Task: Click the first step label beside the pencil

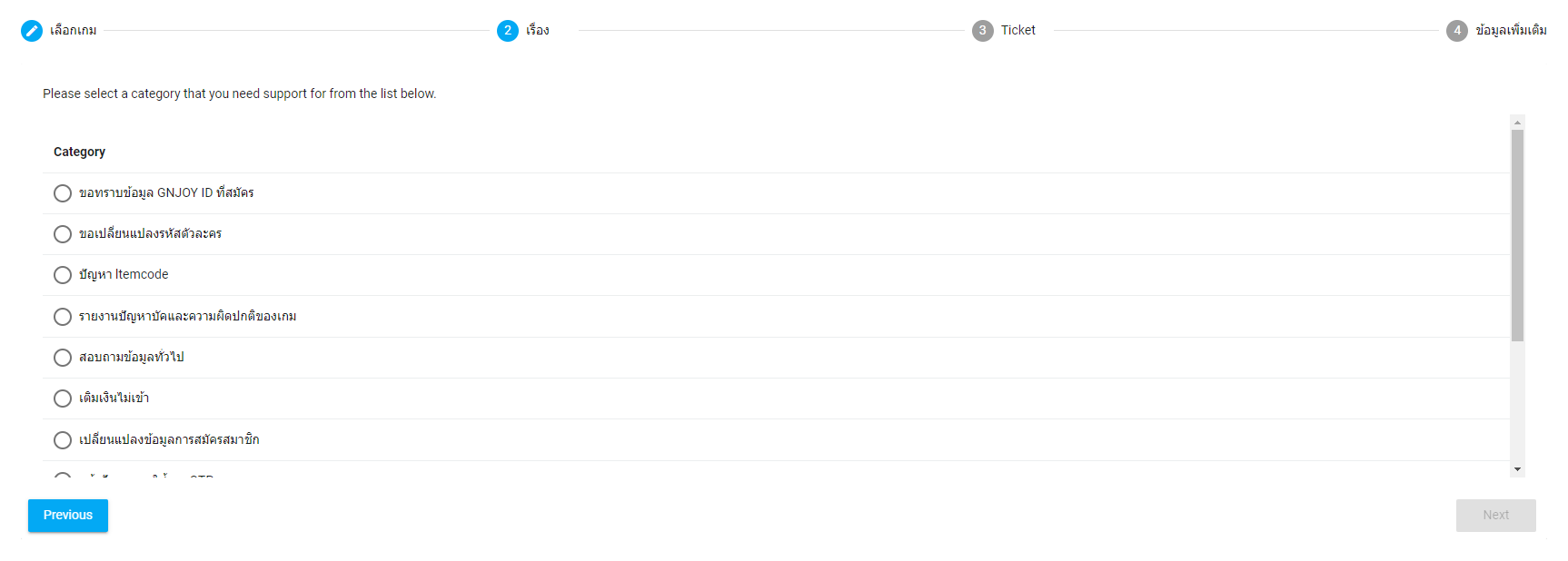Action: [74, 31]
